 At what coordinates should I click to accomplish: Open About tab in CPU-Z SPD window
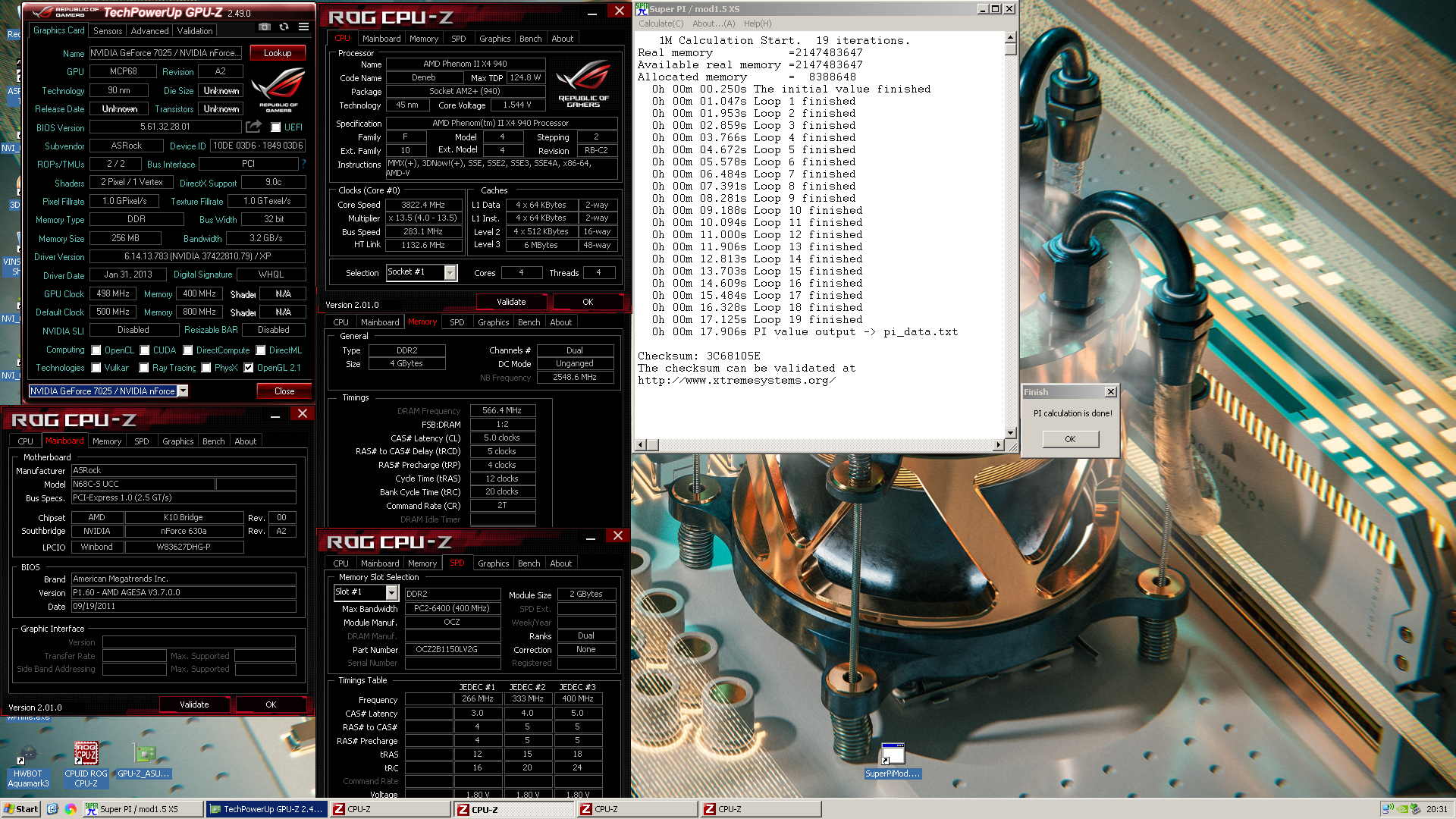561,563
